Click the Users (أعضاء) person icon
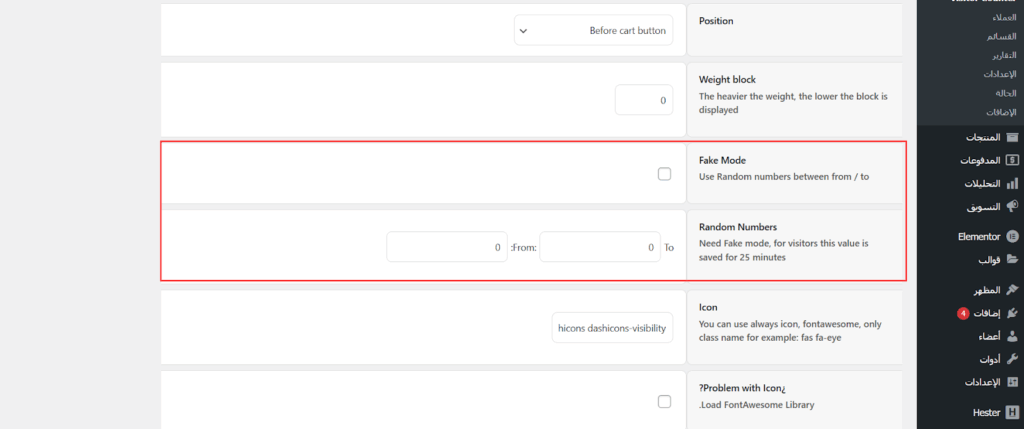 (x=1012, y=336)
